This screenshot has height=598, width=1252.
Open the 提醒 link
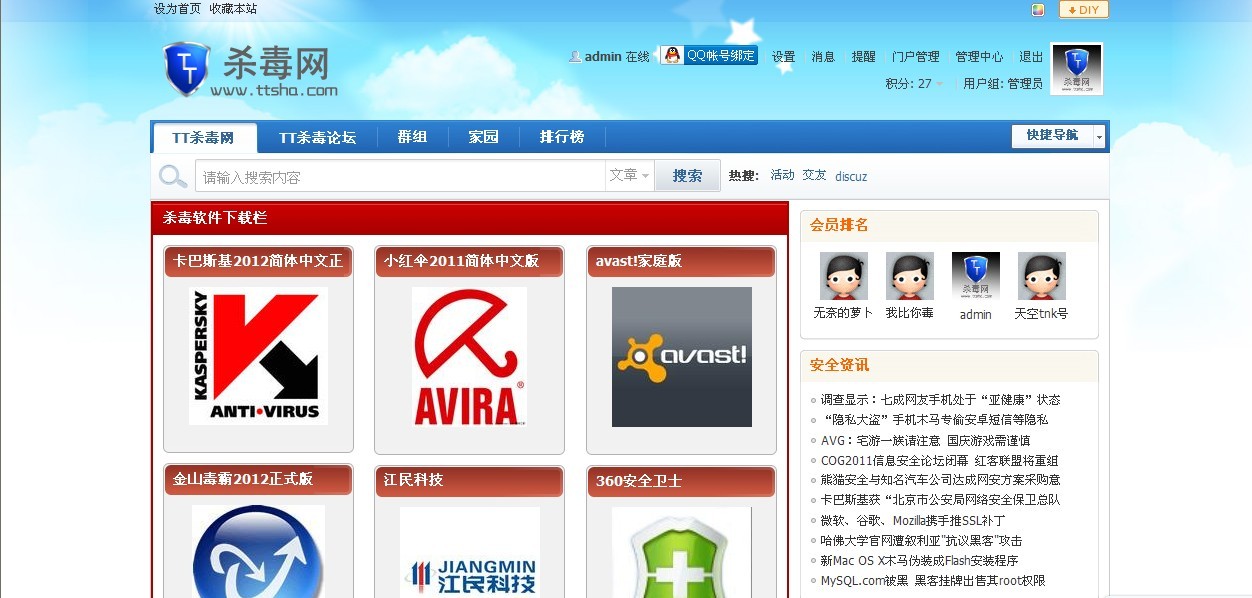(x=863, y=57)
